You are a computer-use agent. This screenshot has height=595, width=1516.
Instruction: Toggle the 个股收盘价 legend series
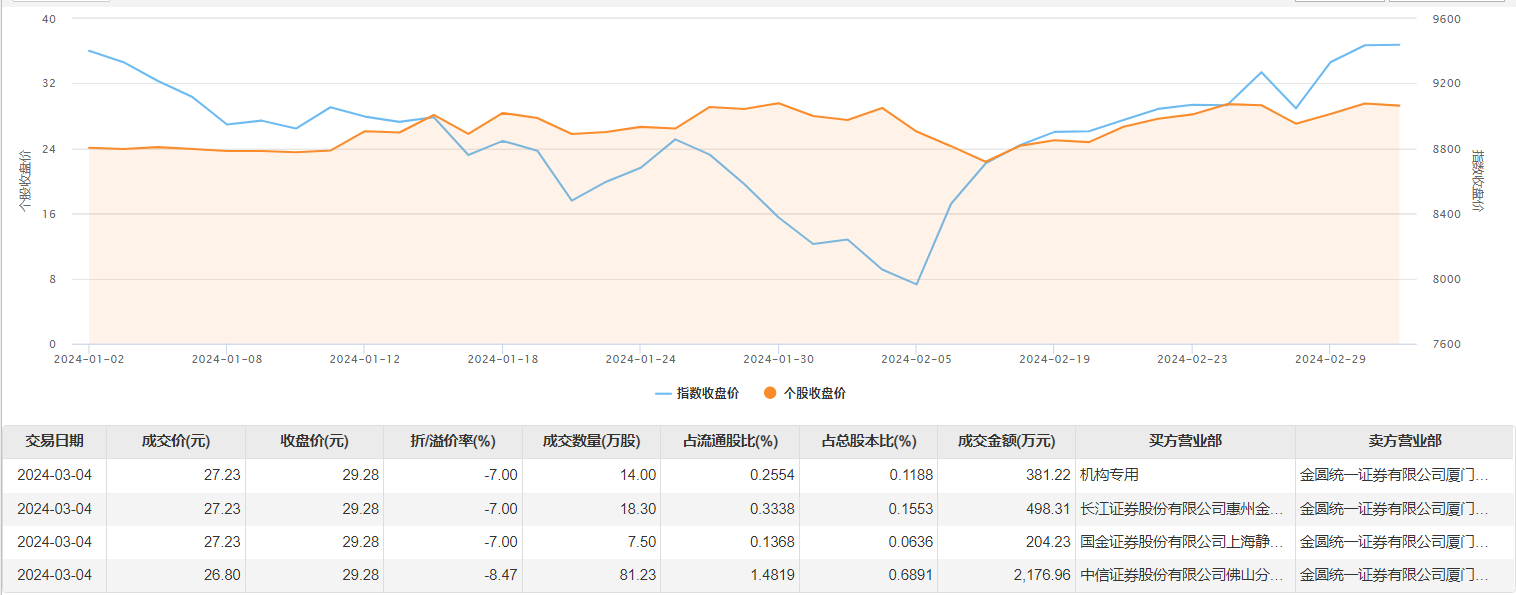point(804,394)
